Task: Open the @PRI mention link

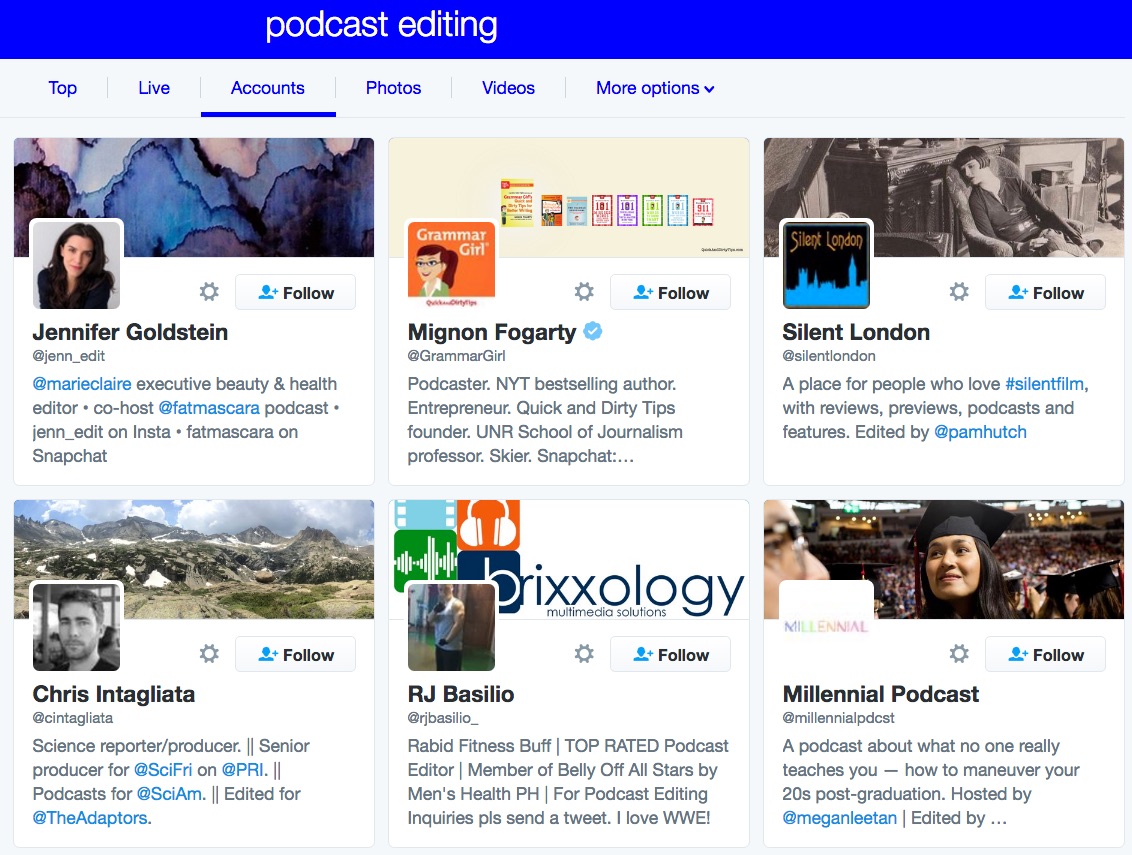Action: pyautogui.click(x=243, y=770)
